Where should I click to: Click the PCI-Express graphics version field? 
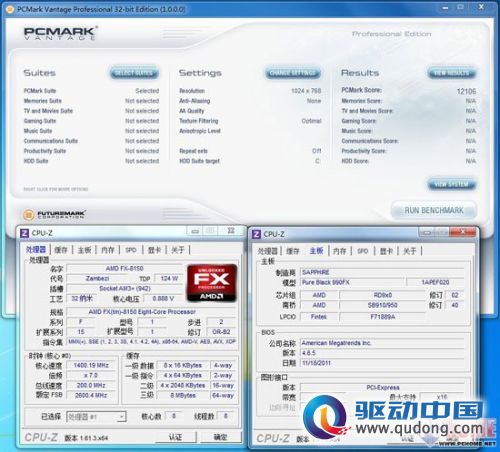pos(382,388)
